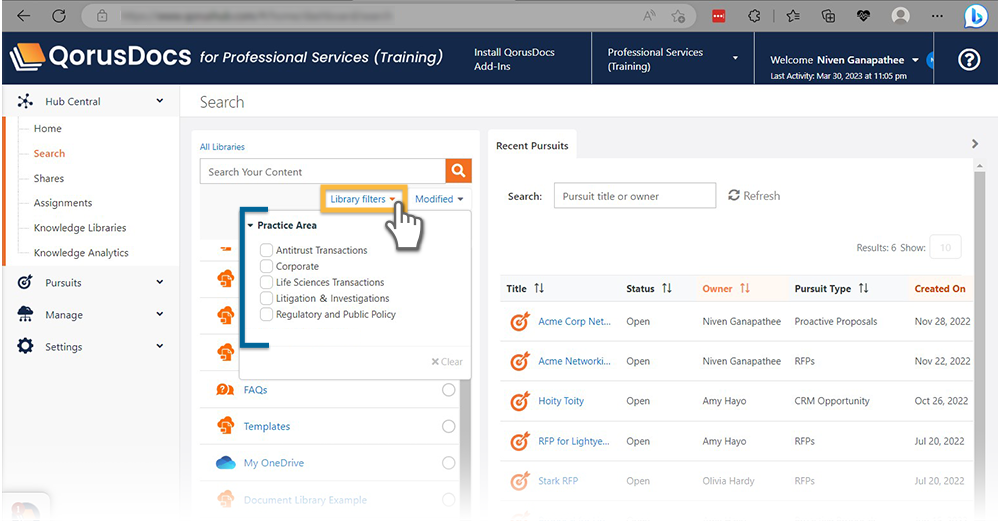Click the All Libraries link

pos(222,147)
